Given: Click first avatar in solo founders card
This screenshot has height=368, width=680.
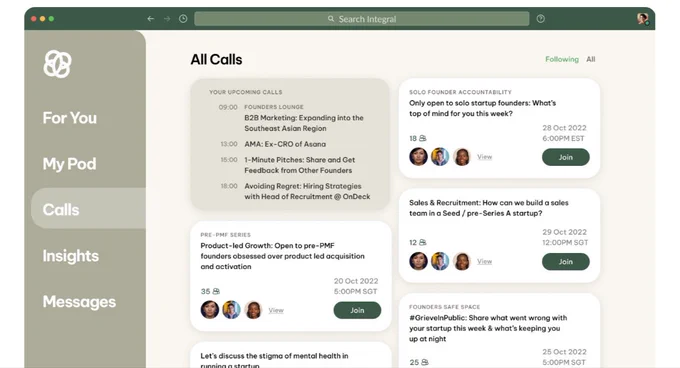Looking at the screenshot, I should 418,157.
